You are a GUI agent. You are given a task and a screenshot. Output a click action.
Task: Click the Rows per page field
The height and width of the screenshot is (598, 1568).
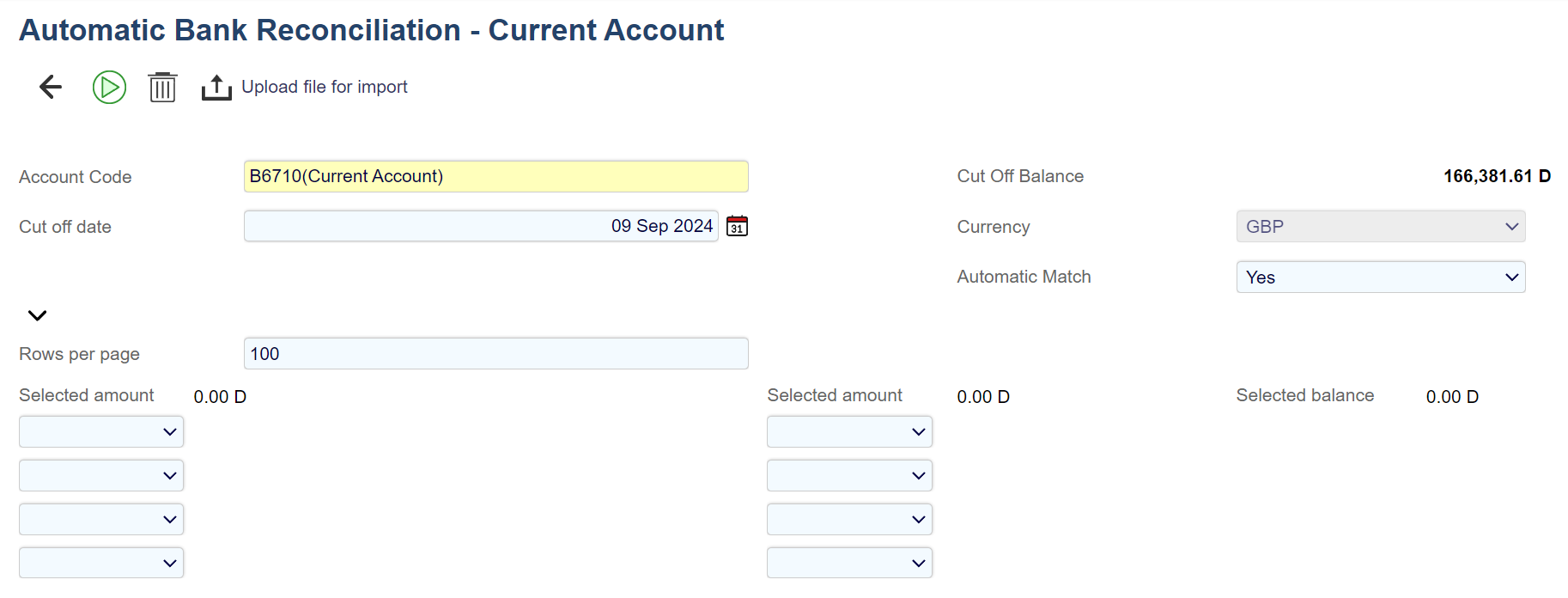pyautogui.click(x=495, y=354)
